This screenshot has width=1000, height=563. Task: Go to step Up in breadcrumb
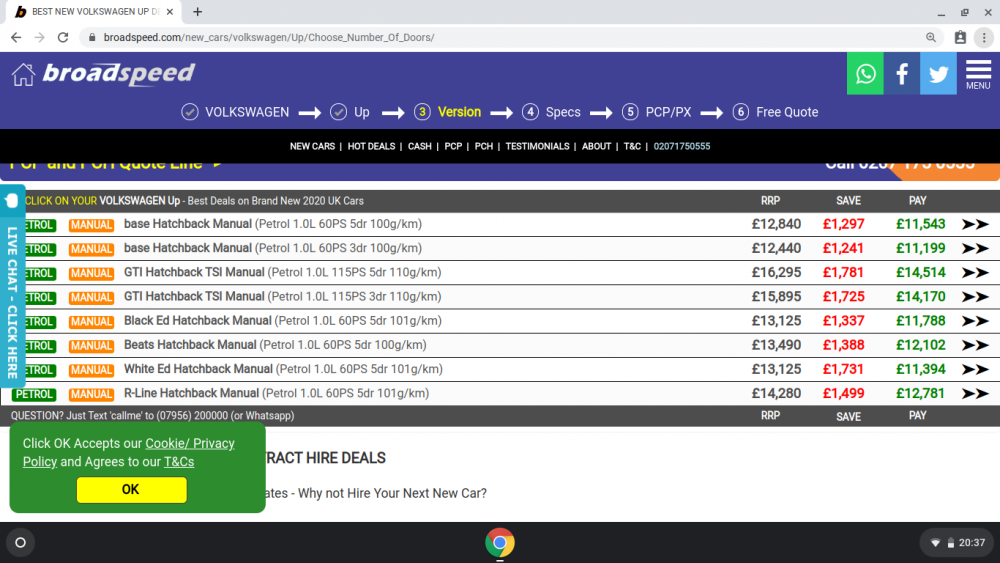tap(350, 112)
